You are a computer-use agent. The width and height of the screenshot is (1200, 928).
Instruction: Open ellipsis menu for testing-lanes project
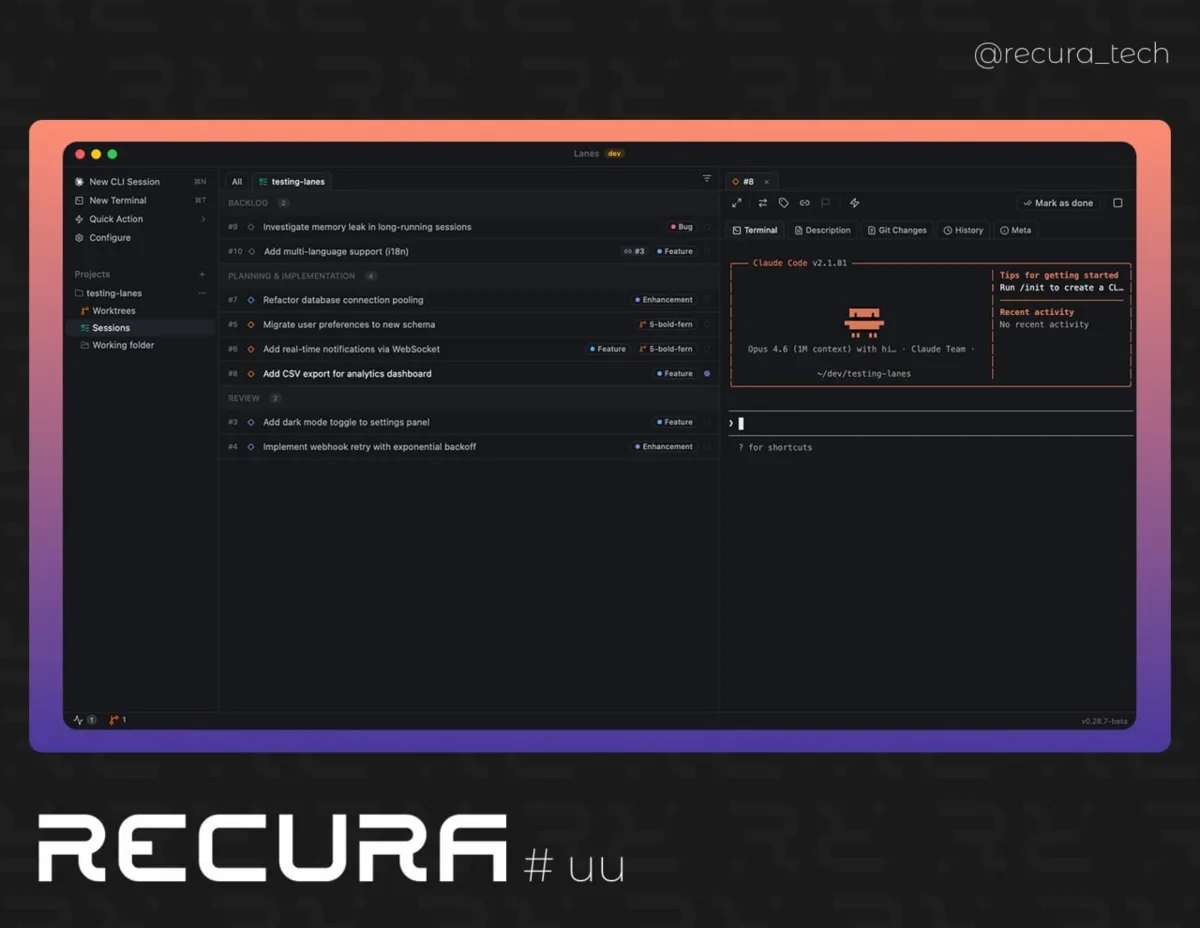tap(202, 293)
